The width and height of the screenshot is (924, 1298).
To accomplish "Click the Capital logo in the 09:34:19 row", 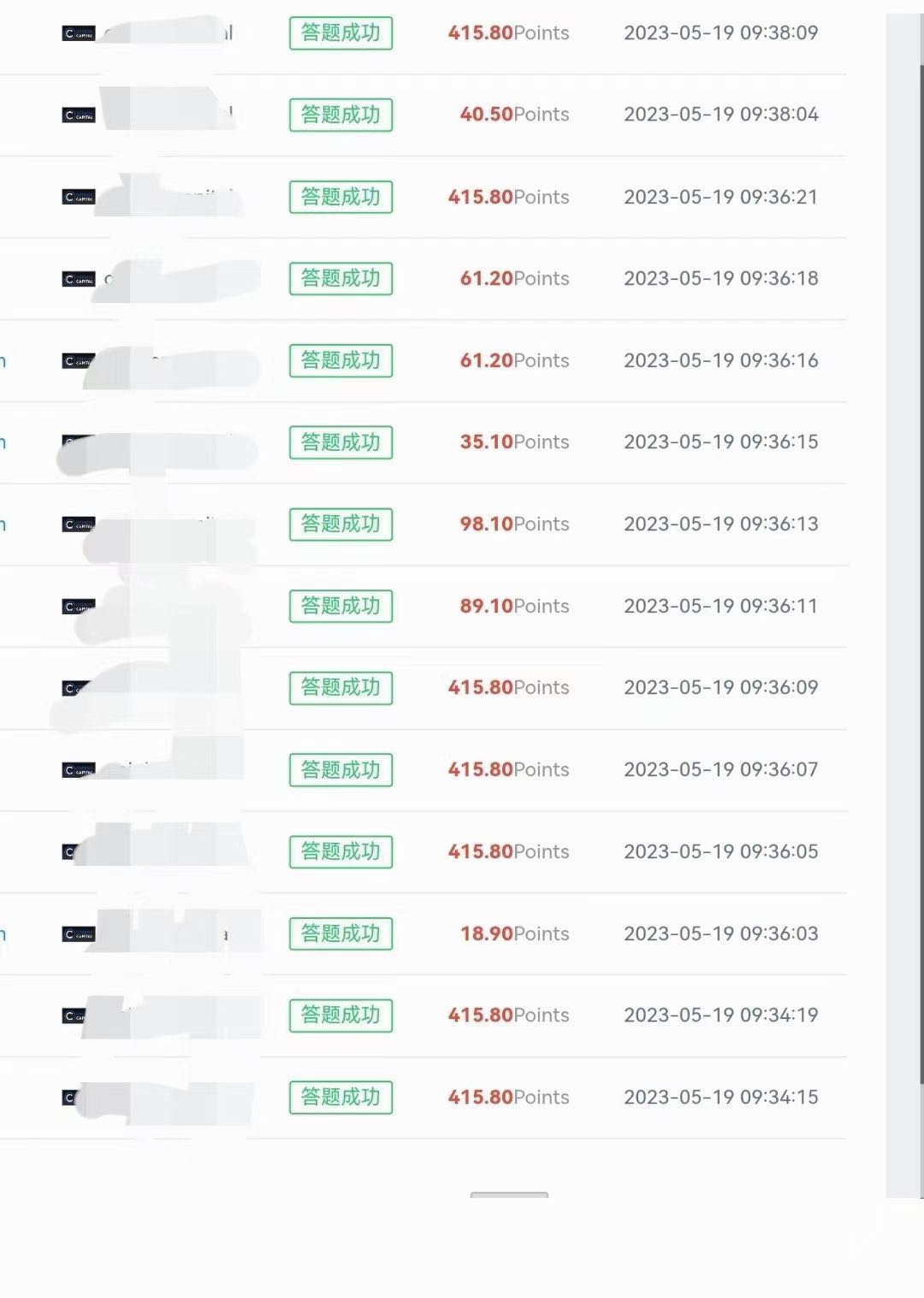I will pyautogui.click(x=74, y=1016).
